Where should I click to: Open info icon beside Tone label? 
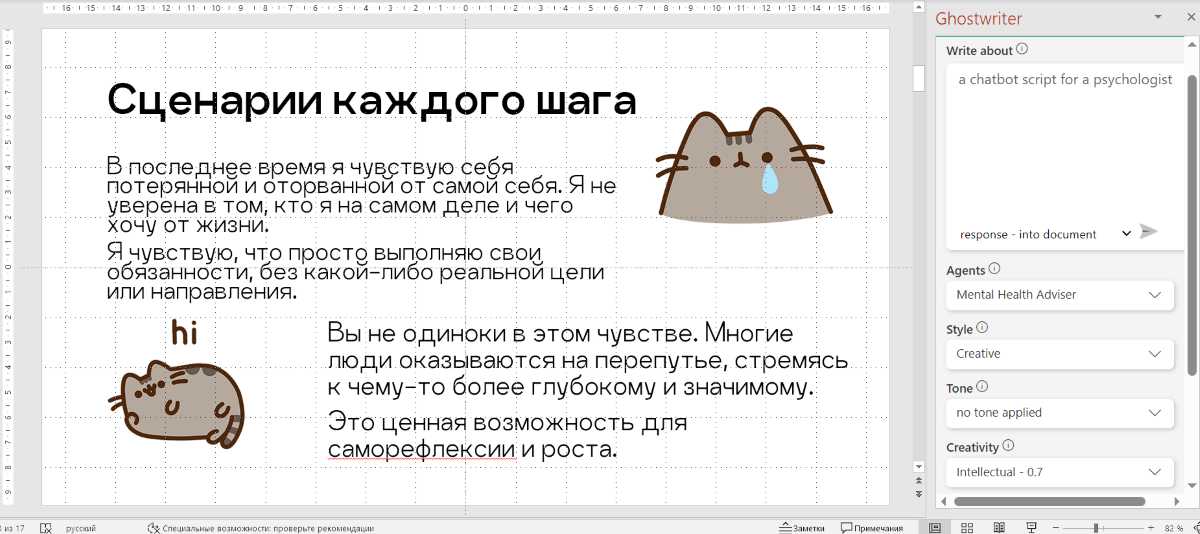[x=982, y=387]
